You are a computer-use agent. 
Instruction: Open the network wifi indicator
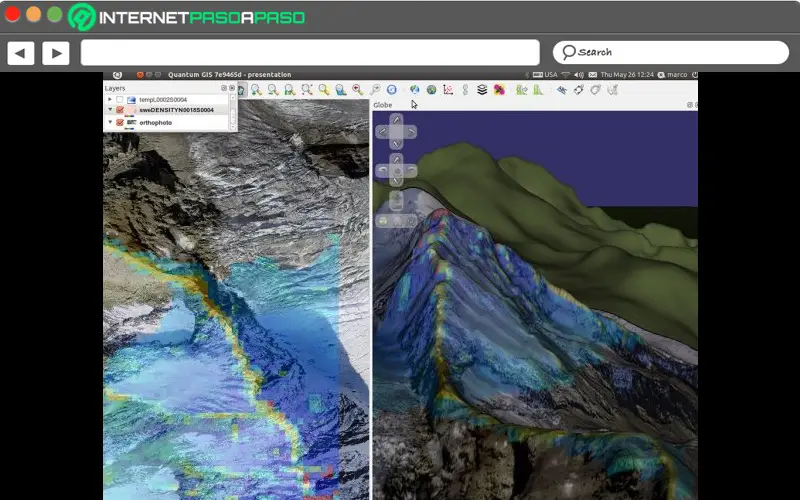point(565,74)
